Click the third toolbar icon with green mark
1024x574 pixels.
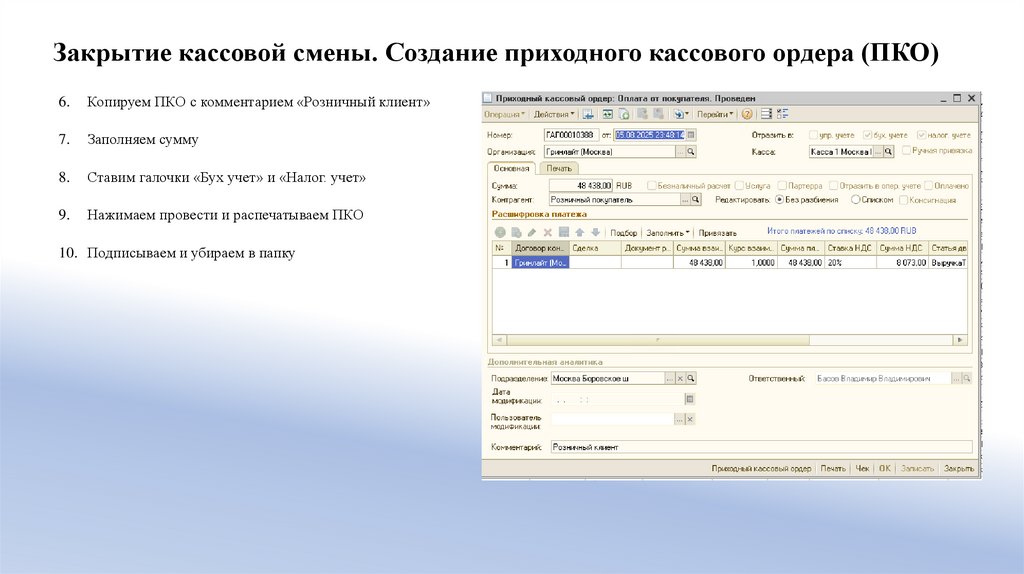click(624, 114)
